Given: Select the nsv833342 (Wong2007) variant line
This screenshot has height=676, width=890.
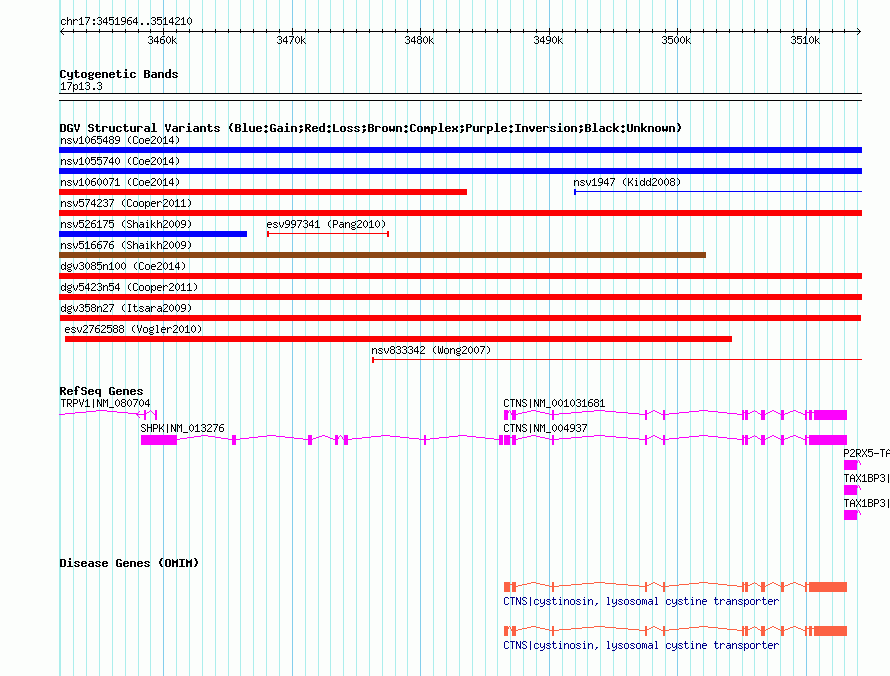Looking at the screenshot, I should [x=617, y=360].
